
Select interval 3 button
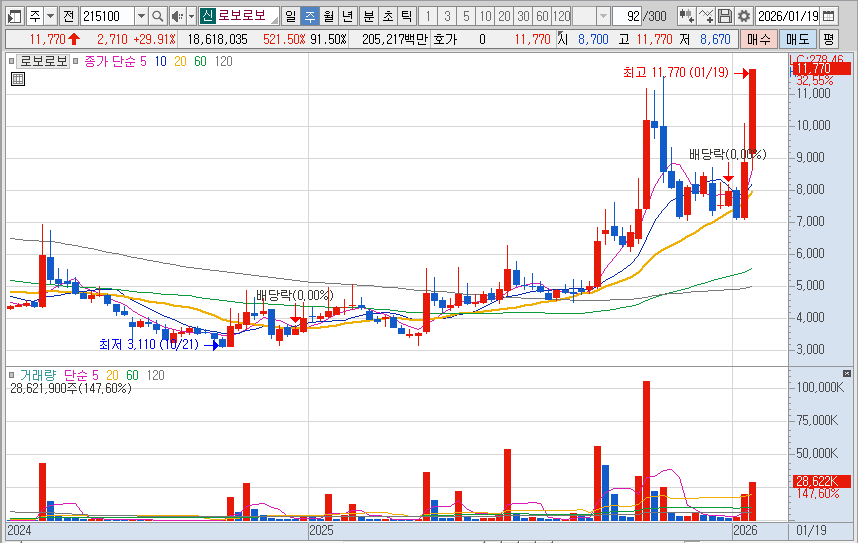pyautogui.click(x=447, y=16)
